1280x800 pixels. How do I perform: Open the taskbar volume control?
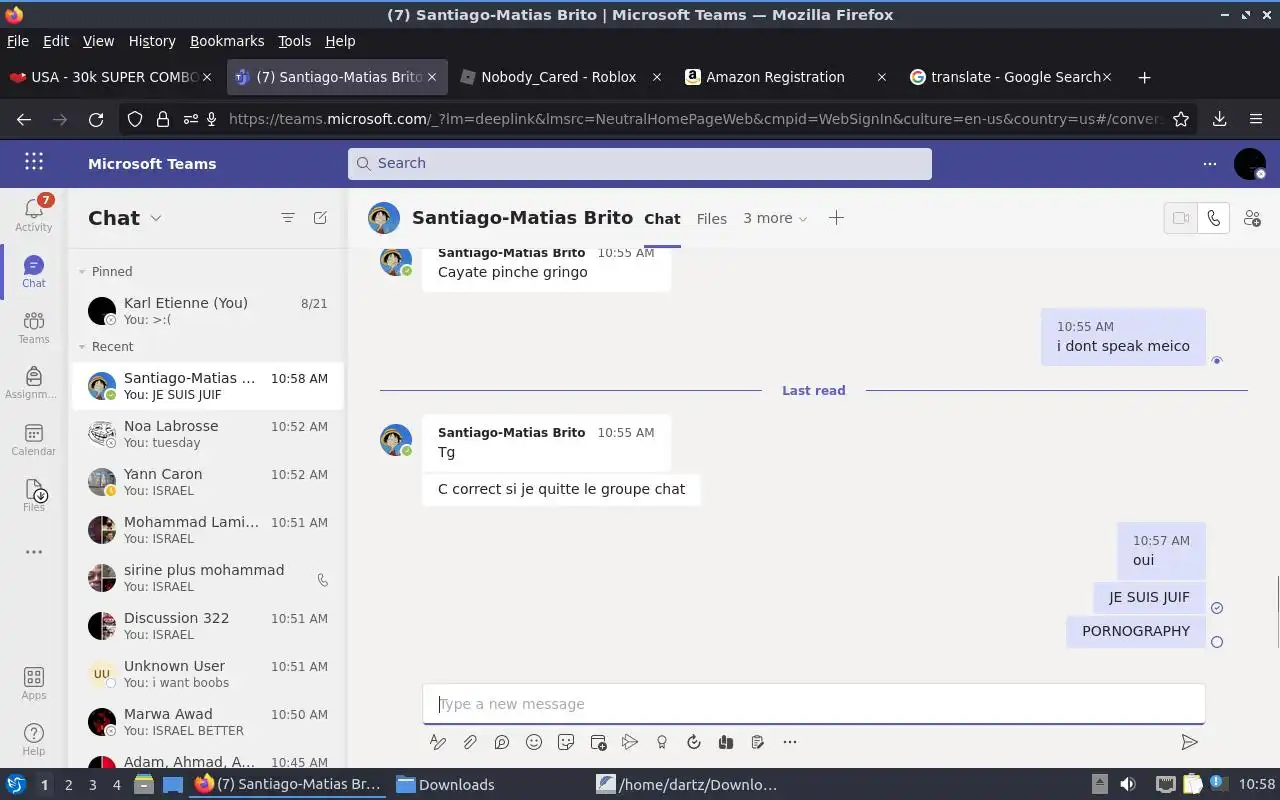(x=1128, y=785)
